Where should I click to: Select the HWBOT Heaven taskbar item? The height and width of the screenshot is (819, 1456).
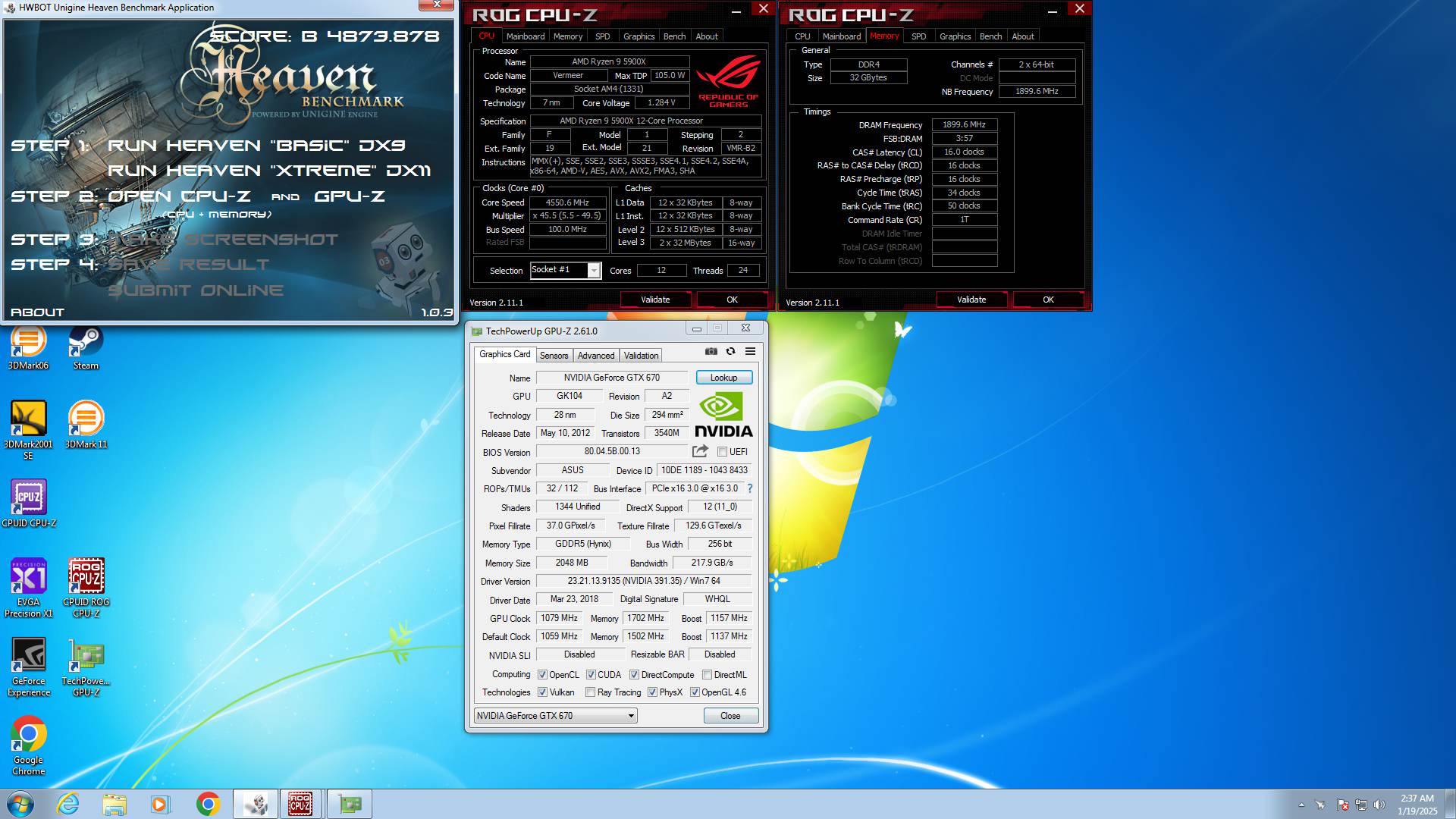(x=256, y=804)
